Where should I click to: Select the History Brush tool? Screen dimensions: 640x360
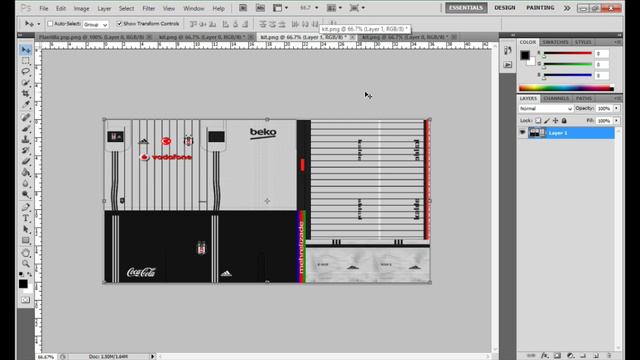click(26, 151)
